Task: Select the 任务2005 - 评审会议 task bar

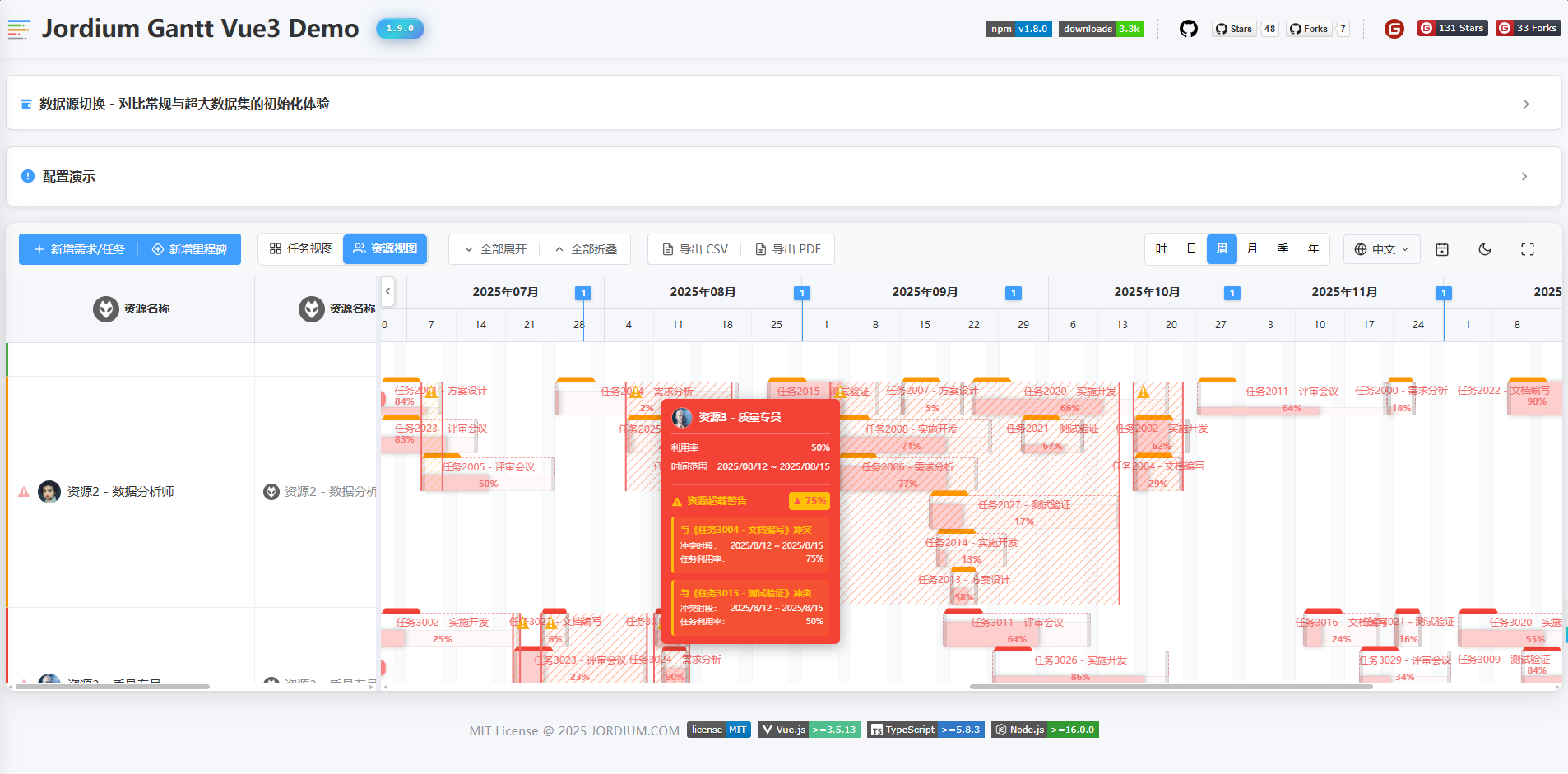Action: [488, 475]
